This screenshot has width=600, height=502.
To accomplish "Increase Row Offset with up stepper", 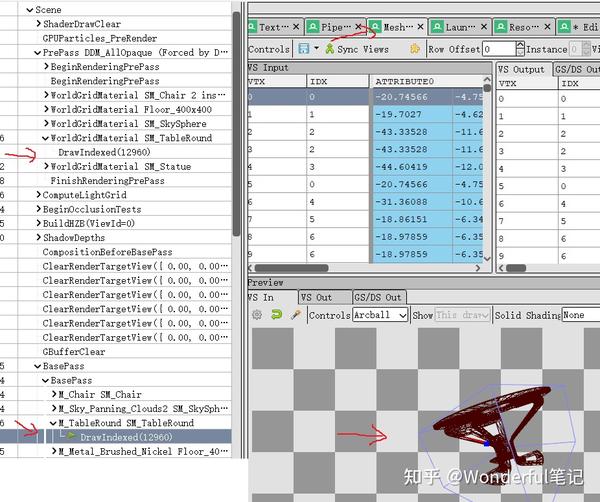I will pyautogui.click(x=520, y=45).
